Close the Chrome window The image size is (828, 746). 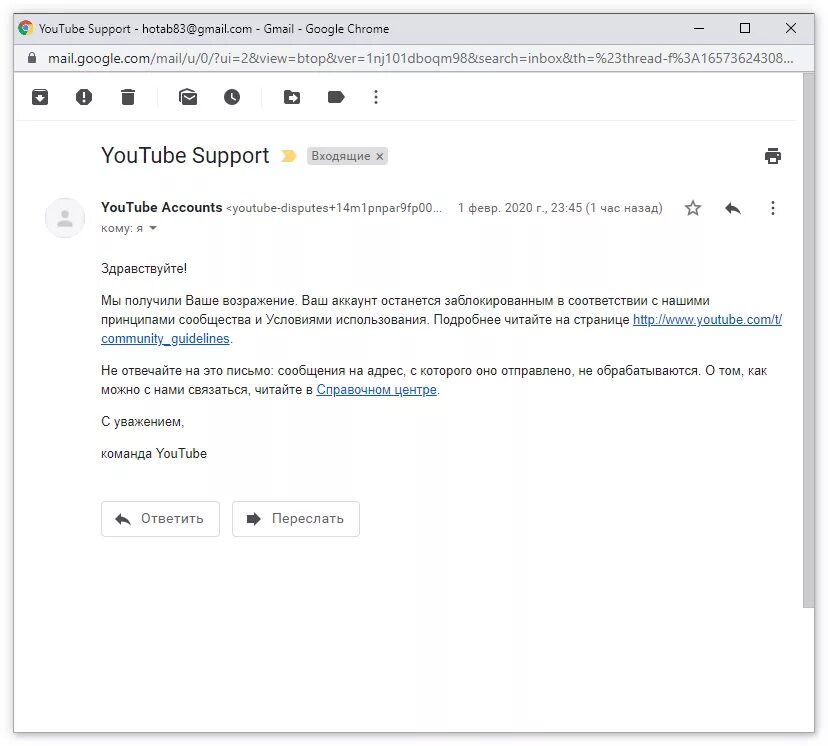(x=791, y=28)
